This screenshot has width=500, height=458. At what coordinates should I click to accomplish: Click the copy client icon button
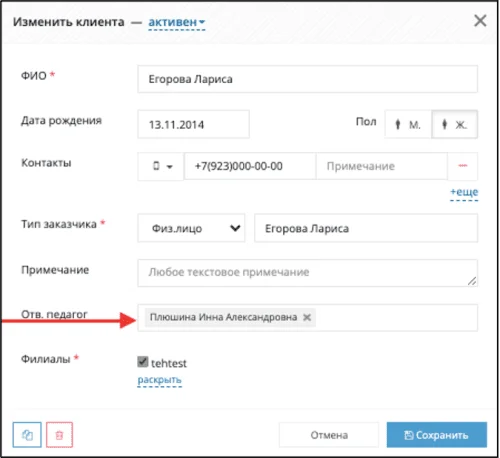click(x=27, y=435)
